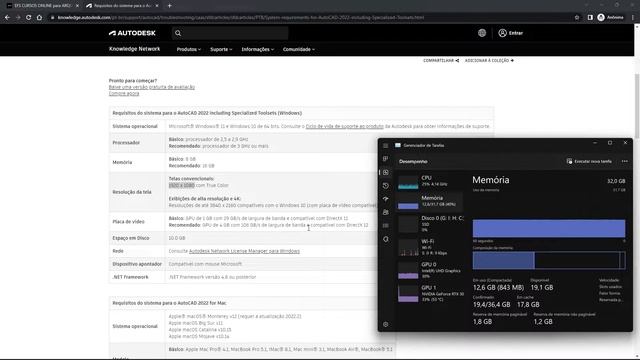Click the Autodesk logo
The image size is (640, 360).
pos(132,33)
